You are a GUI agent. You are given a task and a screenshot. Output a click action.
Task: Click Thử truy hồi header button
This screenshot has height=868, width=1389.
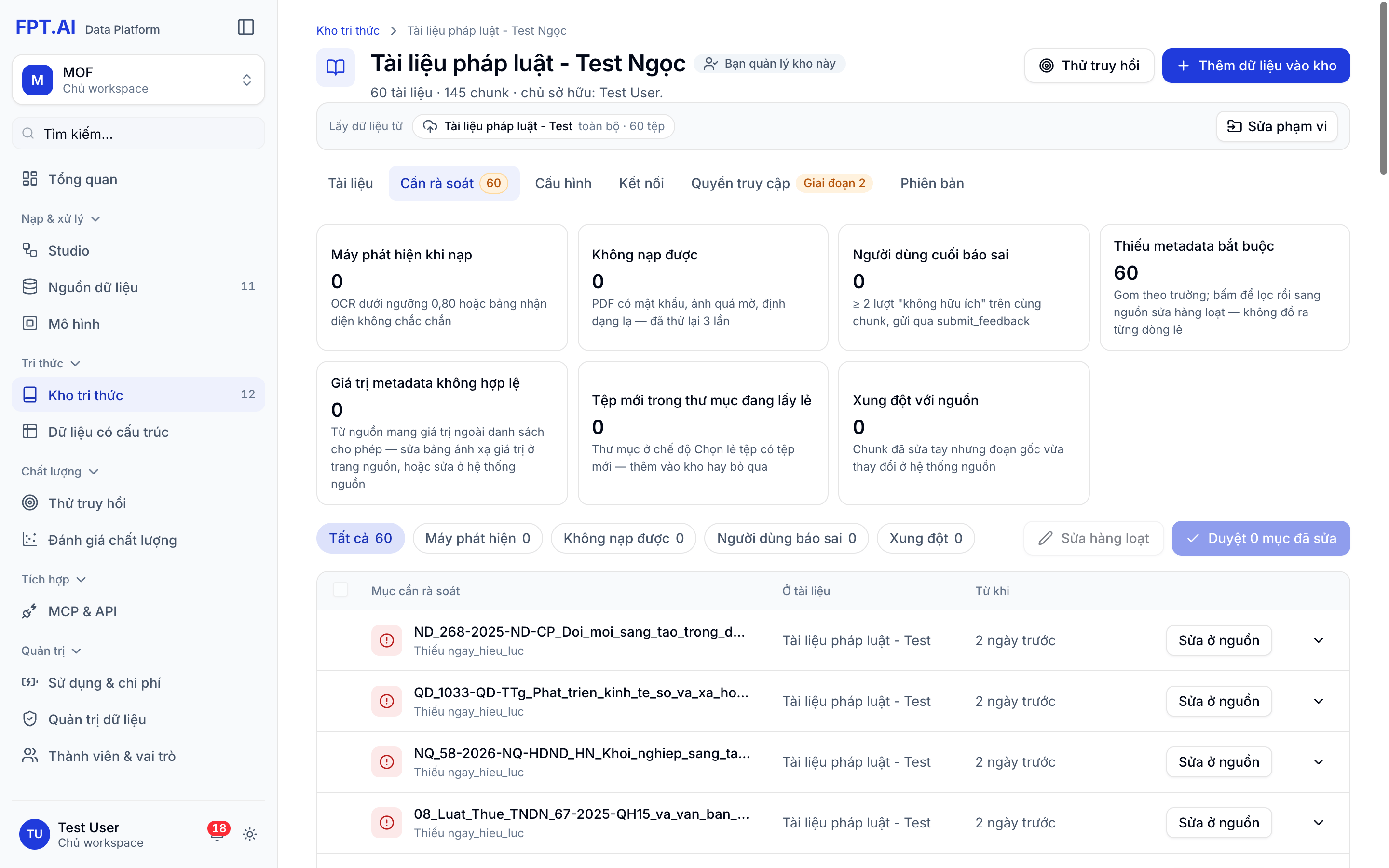pyautogui.click(x=1089, y=66)
